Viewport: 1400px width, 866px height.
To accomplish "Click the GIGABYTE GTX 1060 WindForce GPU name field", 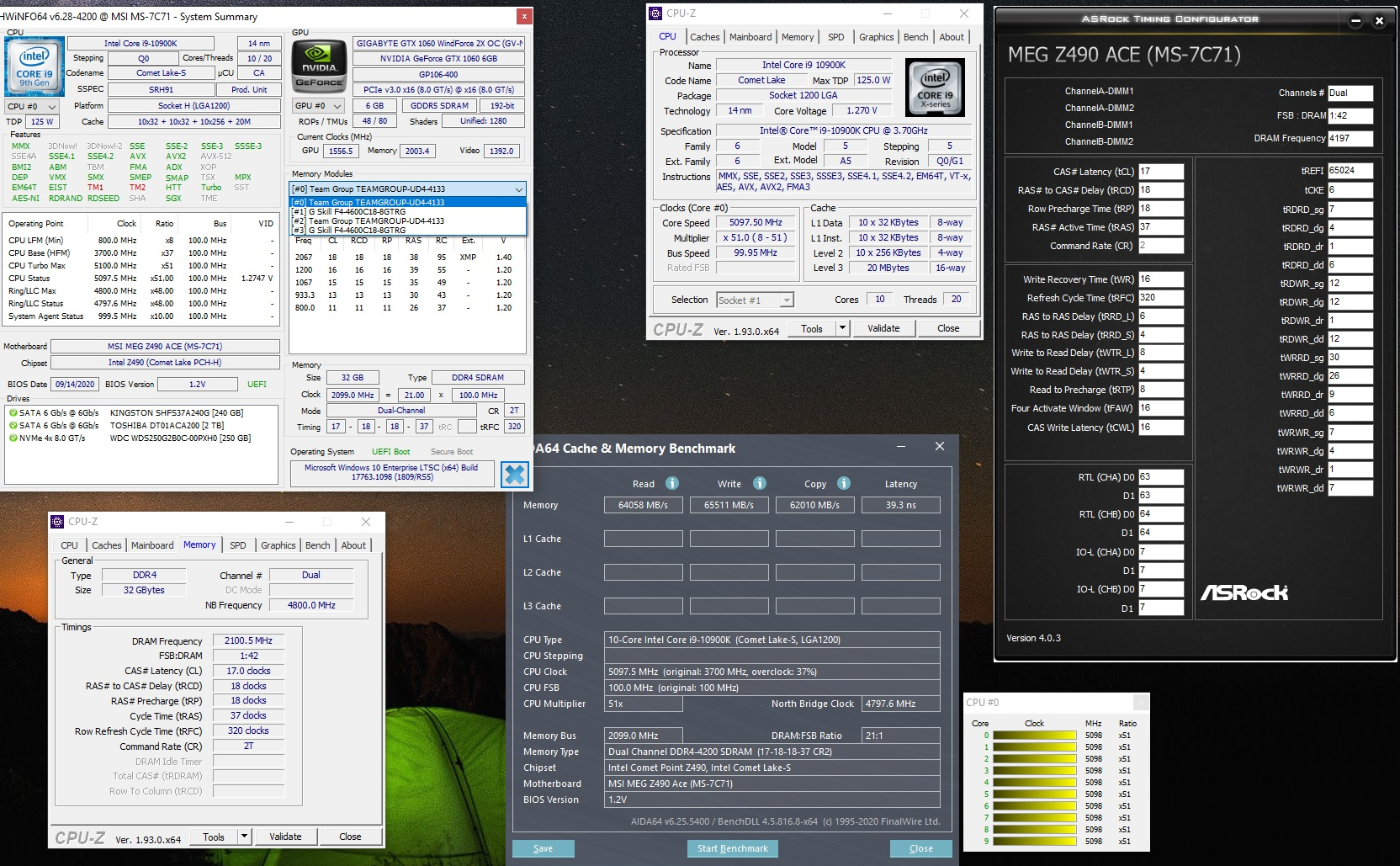I will pos(438,44).
